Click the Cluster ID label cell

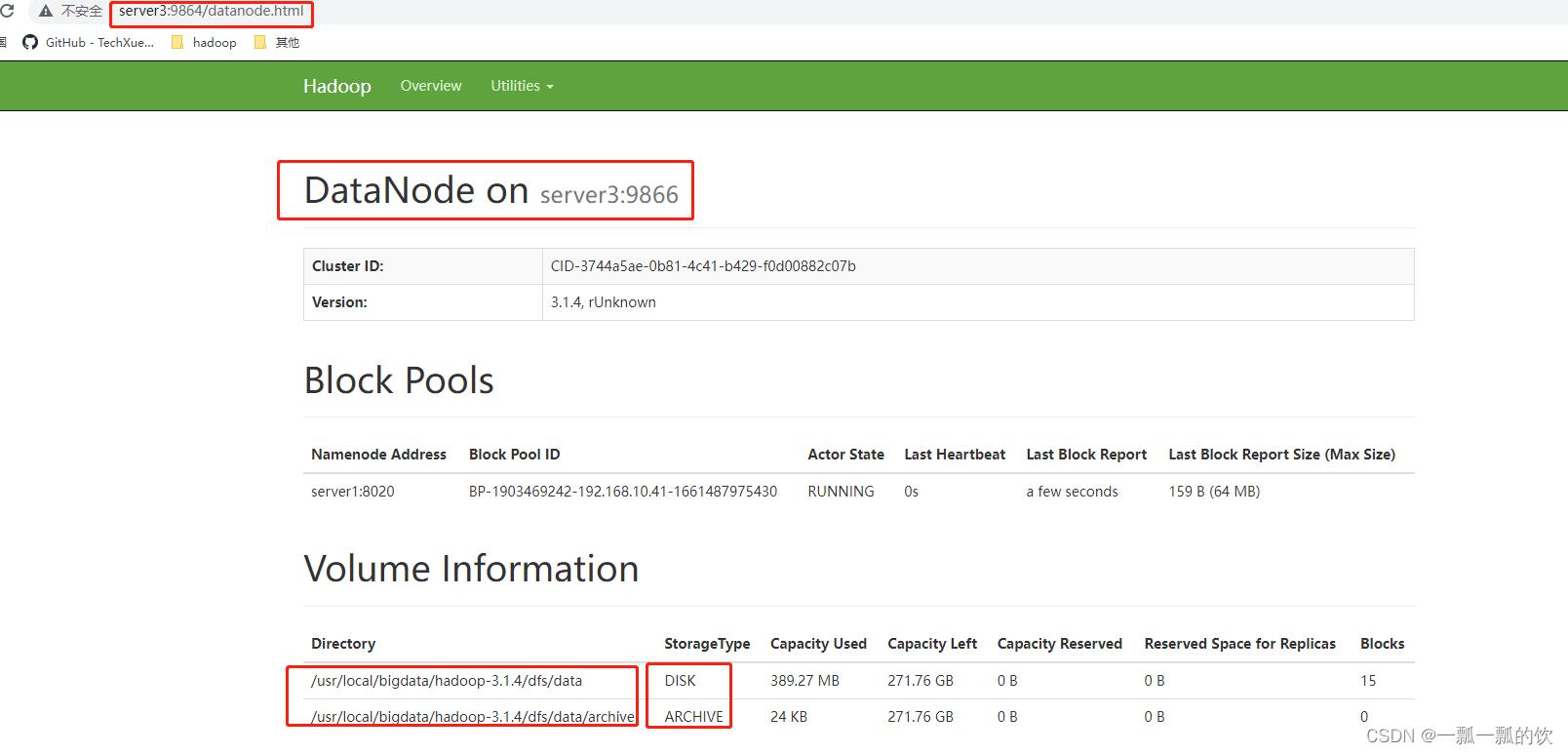pos(422,266)
